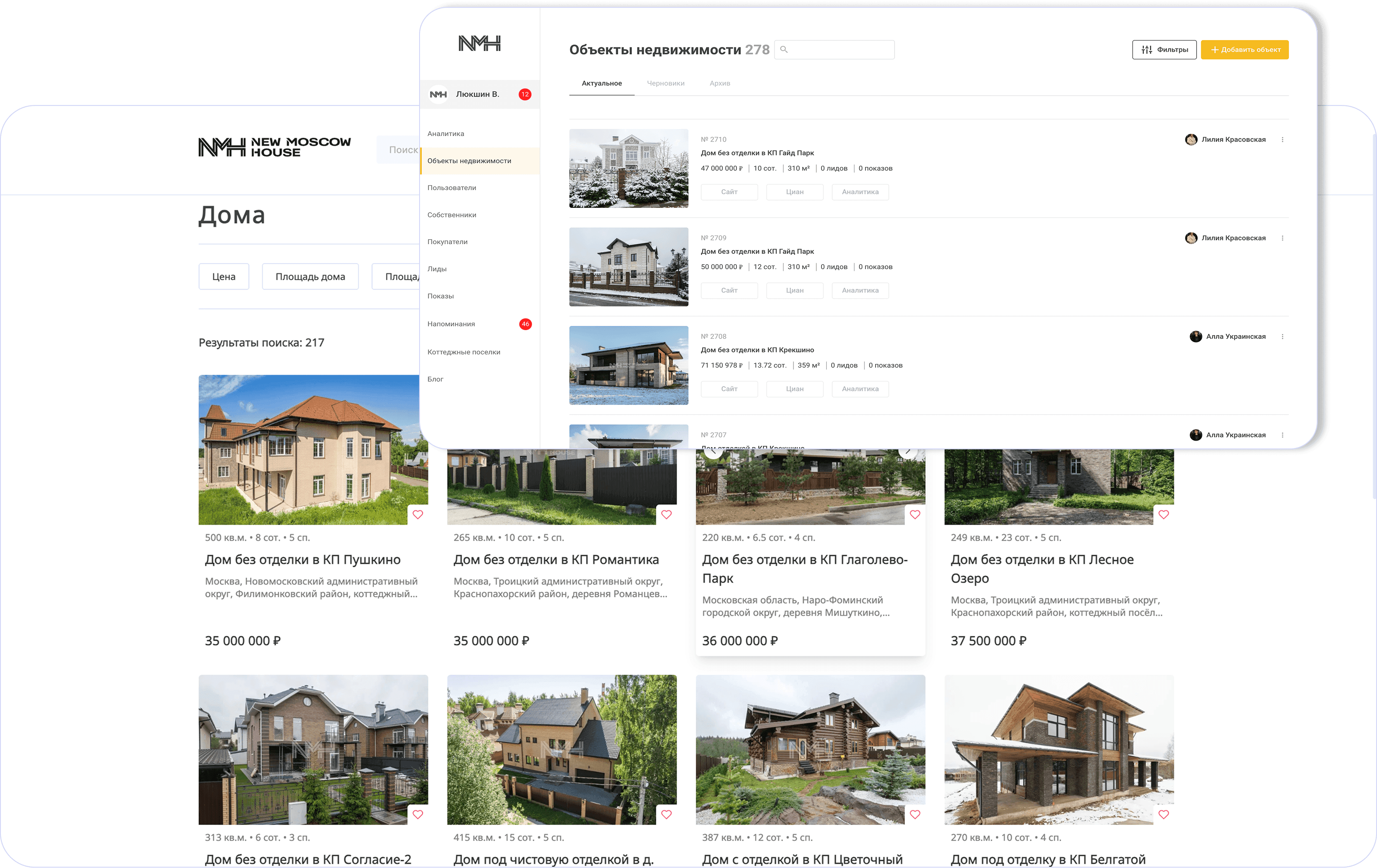
Task: Click Циан button for listing № 2709
Action: click(x=795, y=290)
